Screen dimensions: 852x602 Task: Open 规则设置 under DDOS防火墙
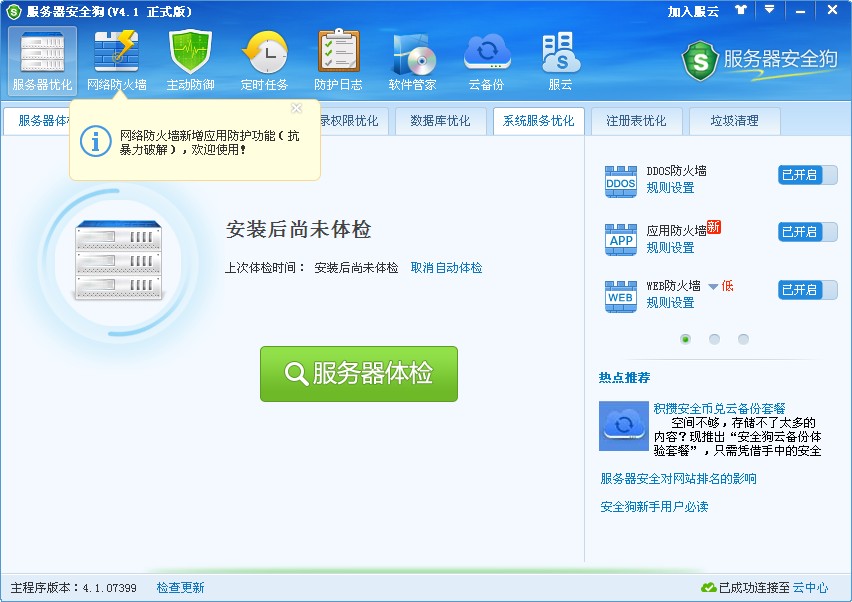(x=670, y=188)
